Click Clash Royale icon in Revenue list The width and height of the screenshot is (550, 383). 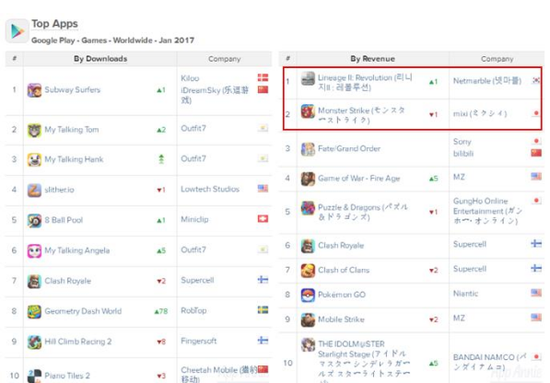(x=308, y=246)
